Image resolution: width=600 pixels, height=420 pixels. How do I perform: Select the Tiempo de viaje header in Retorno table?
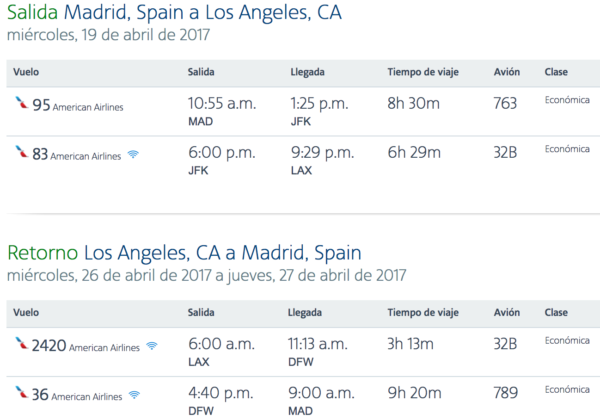click(x=423, y=313)
